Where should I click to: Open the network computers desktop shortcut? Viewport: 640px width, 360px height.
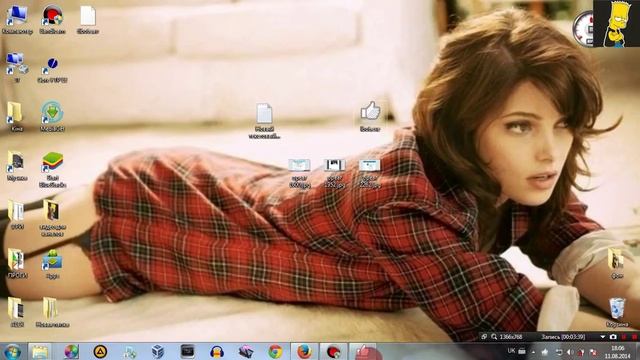17,67
